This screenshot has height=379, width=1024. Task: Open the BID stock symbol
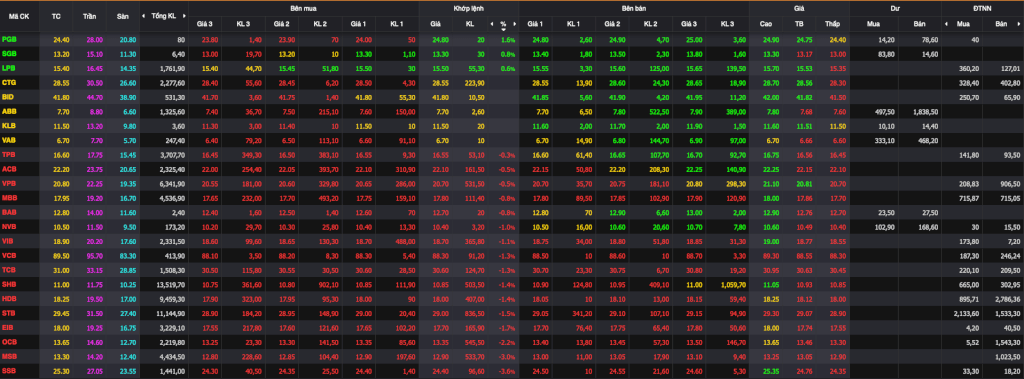pyautogui.click(x=8, y=97)
